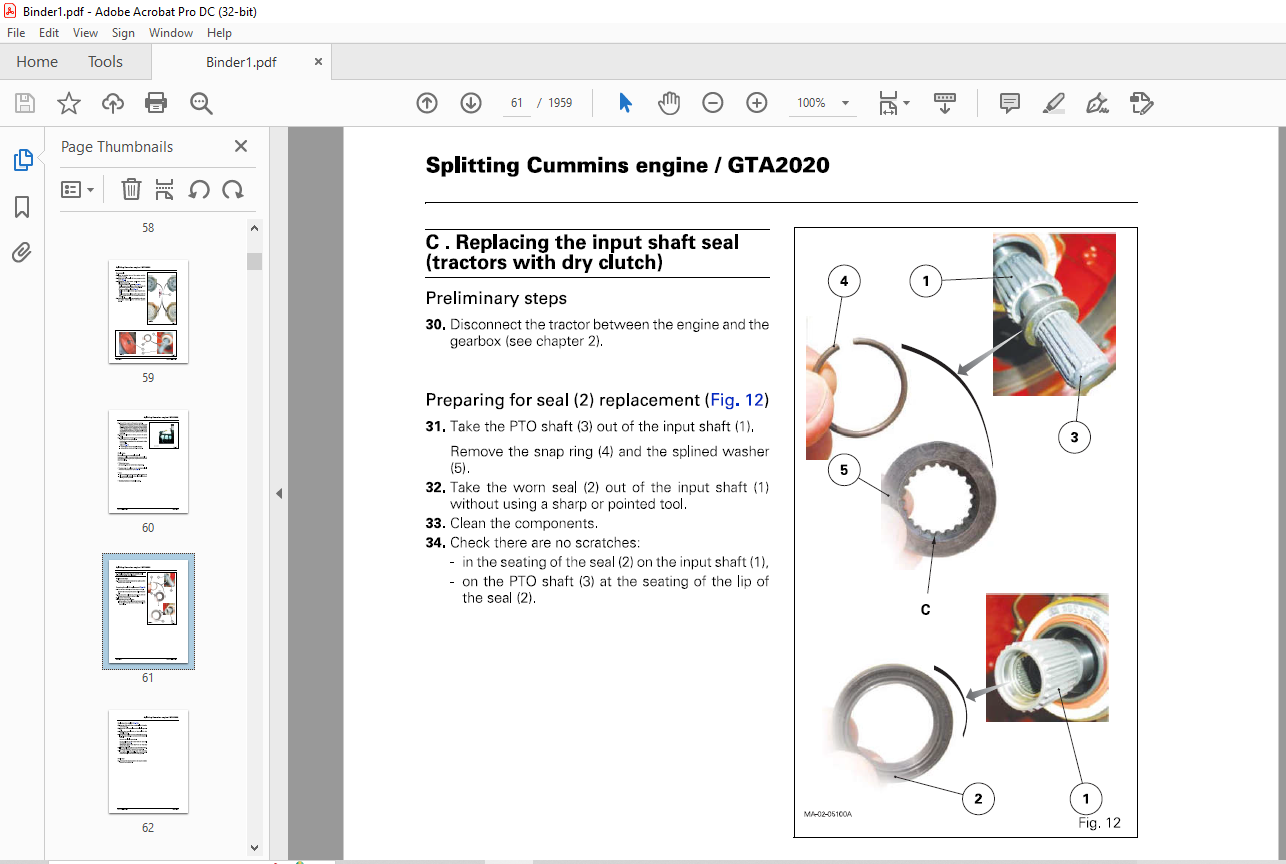Click the print pages thumbnail icon
1286x864 pixels.
coord(165,189)
